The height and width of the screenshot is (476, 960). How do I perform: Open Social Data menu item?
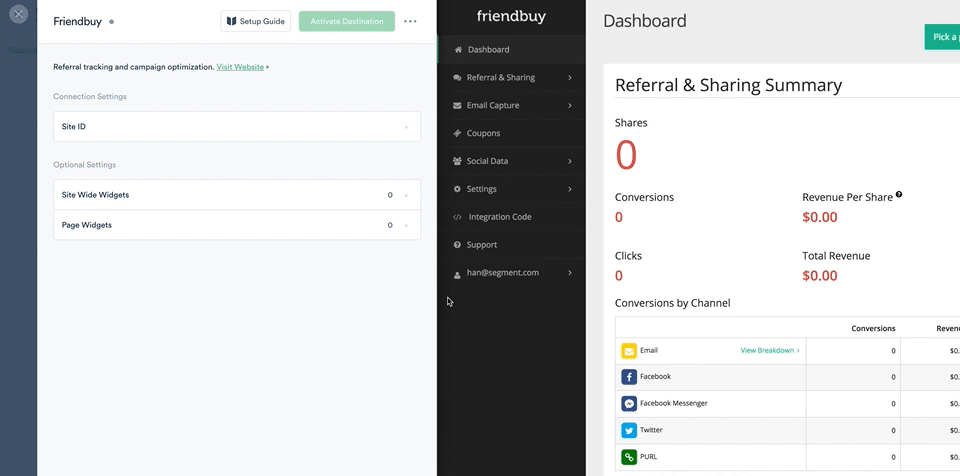click(511, 161)
